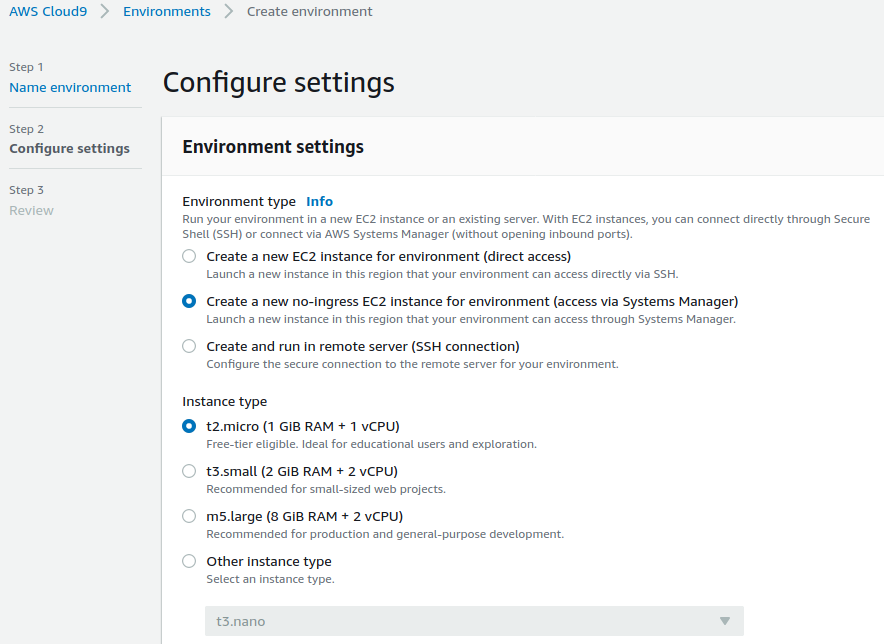
Task: Choose no-ingress EC2 instance via Systems Manager
Action: point(189,301)
